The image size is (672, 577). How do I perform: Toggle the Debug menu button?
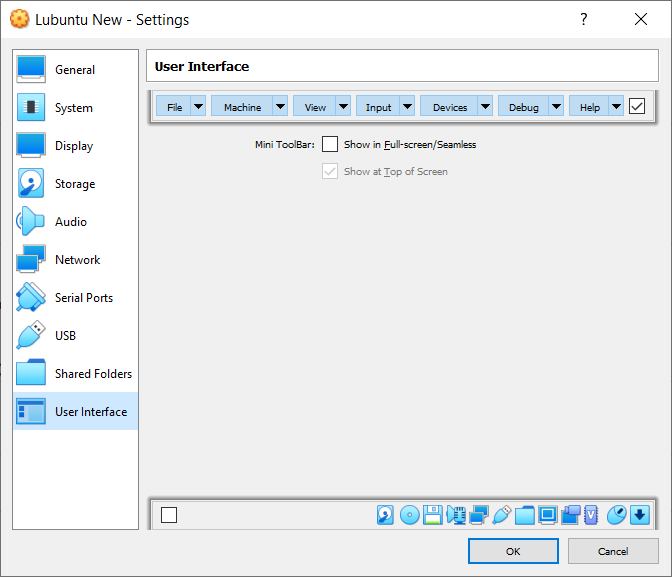point(523,106)
